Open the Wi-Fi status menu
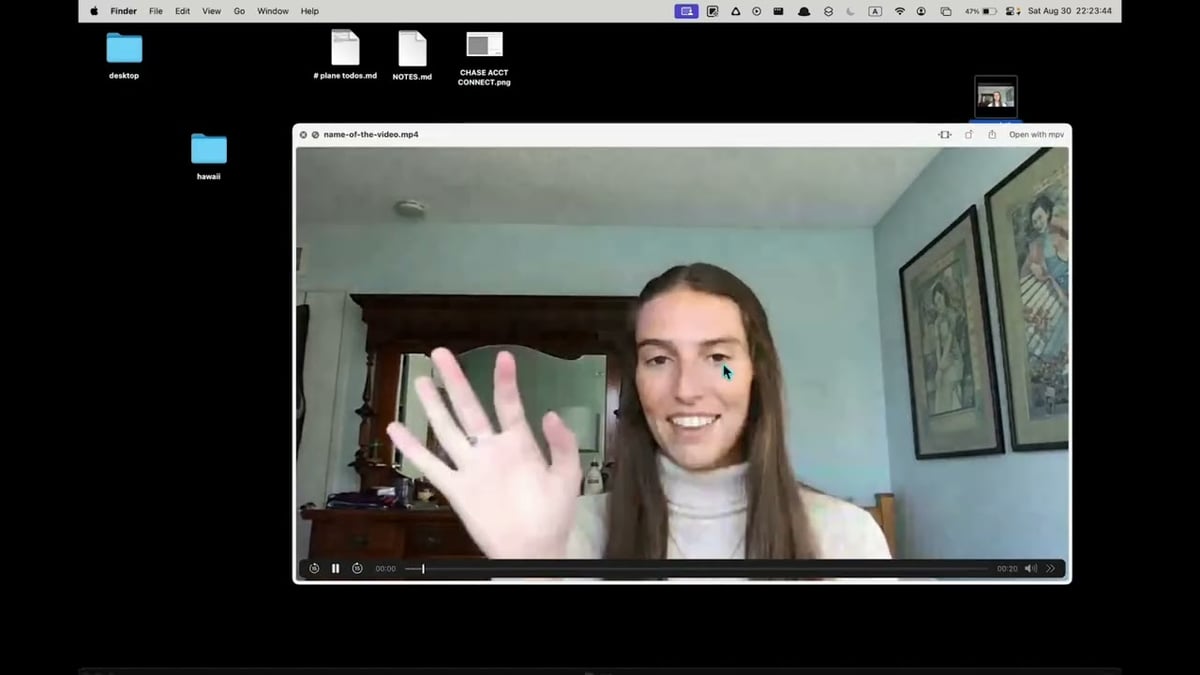 point(899,11)
